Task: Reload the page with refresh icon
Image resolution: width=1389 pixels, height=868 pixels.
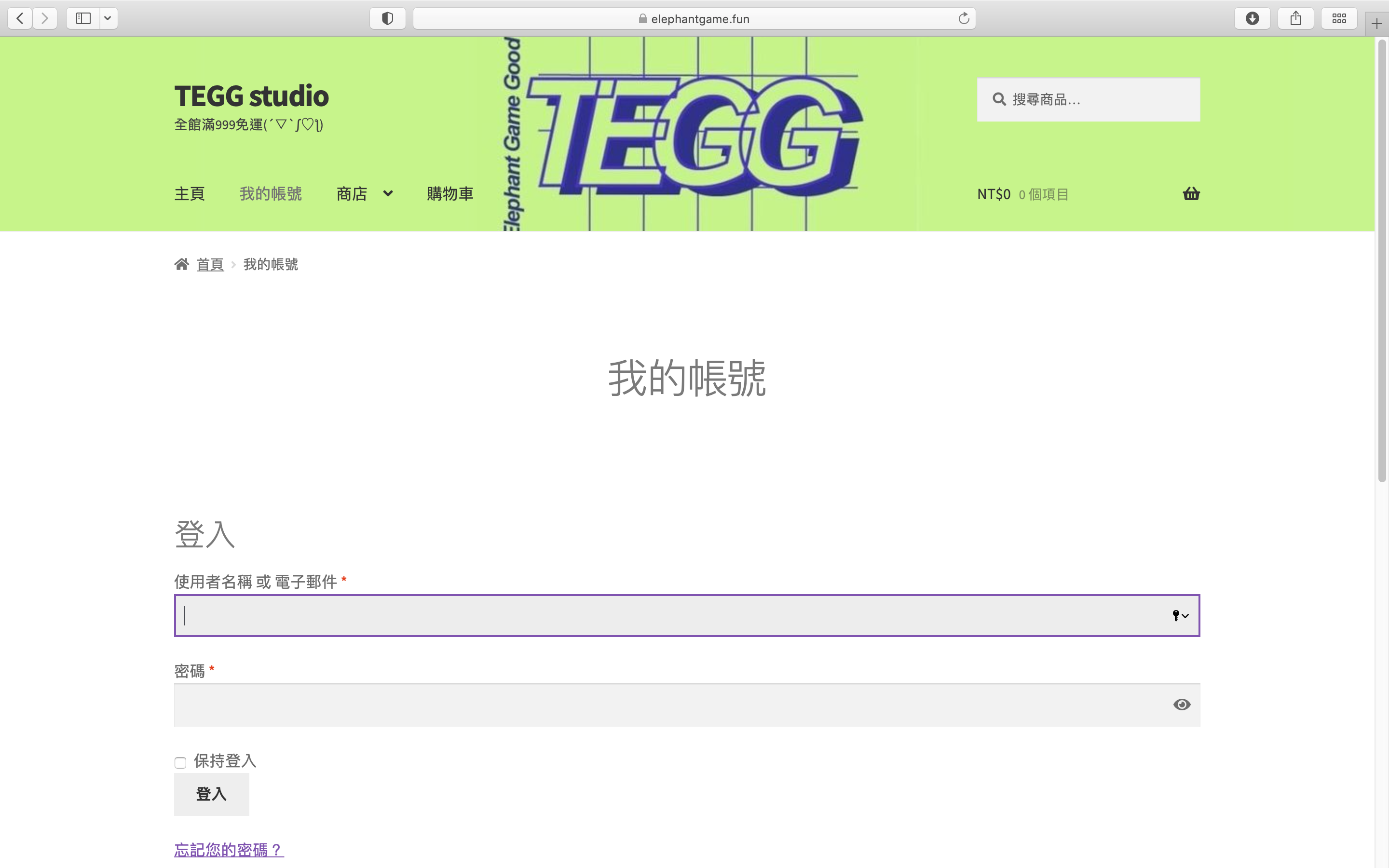Action: [964, 18]
